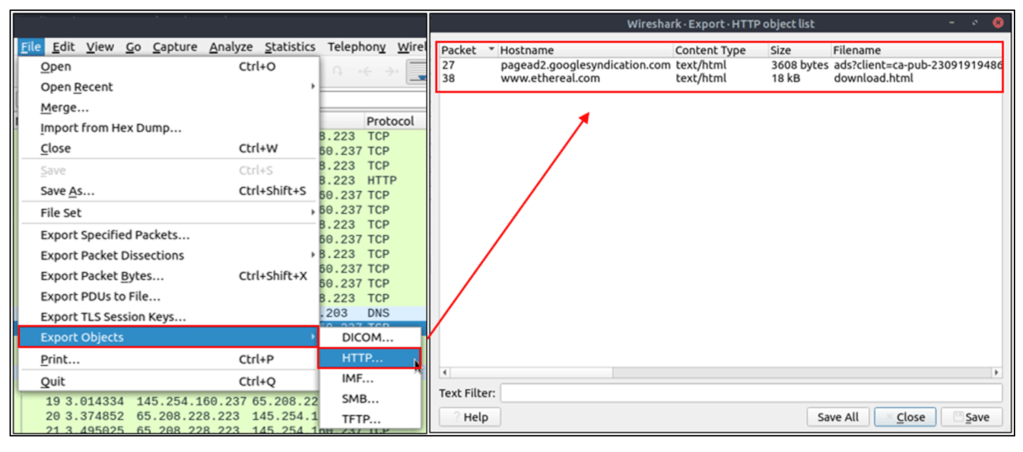Screen dimensions: 1023x452
Task: Click red close icon on dialog title bar
Action: point(998,21)
